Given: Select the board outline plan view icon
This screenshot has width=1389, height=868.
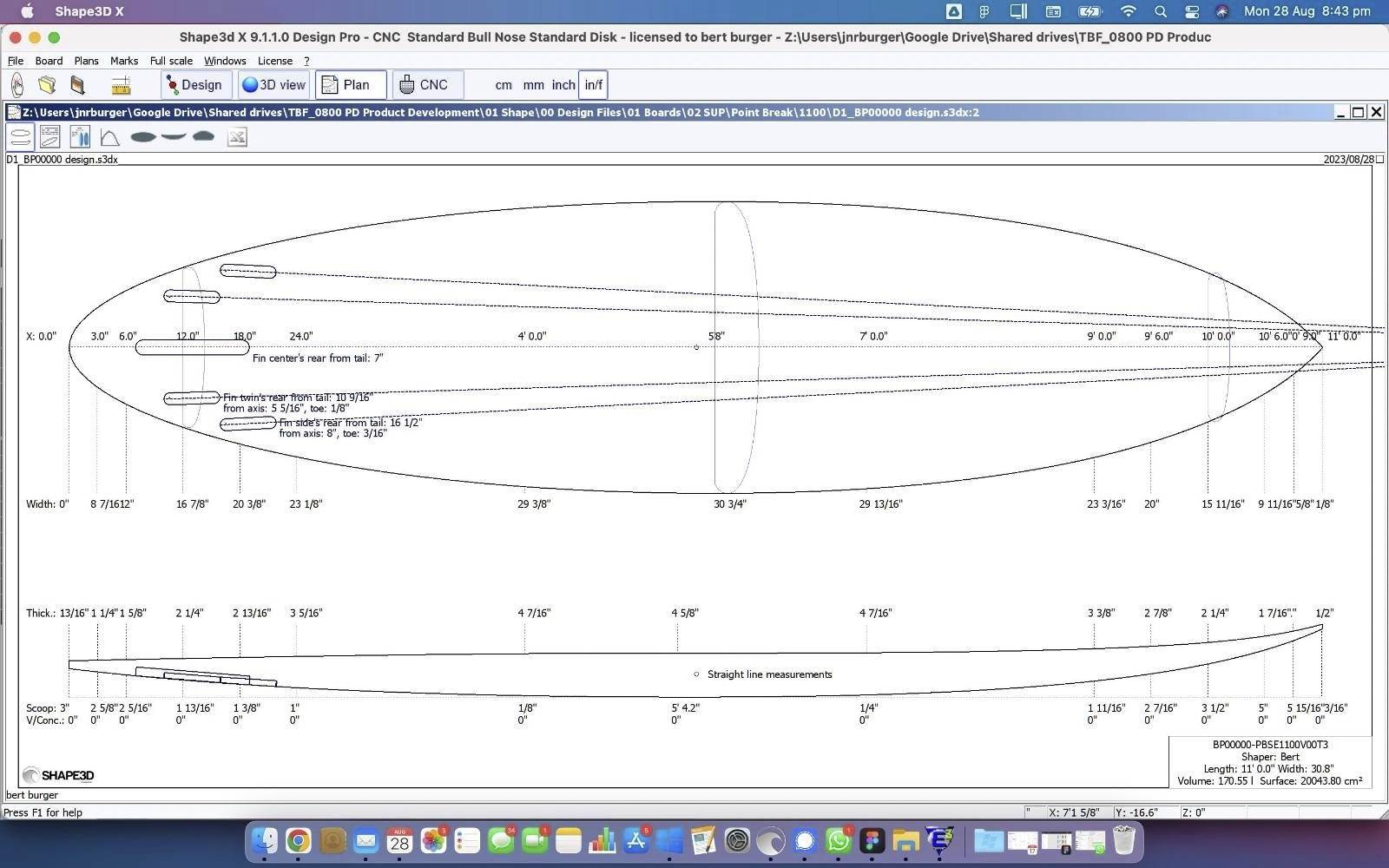Looking at the screenshot, I should 20,137.
